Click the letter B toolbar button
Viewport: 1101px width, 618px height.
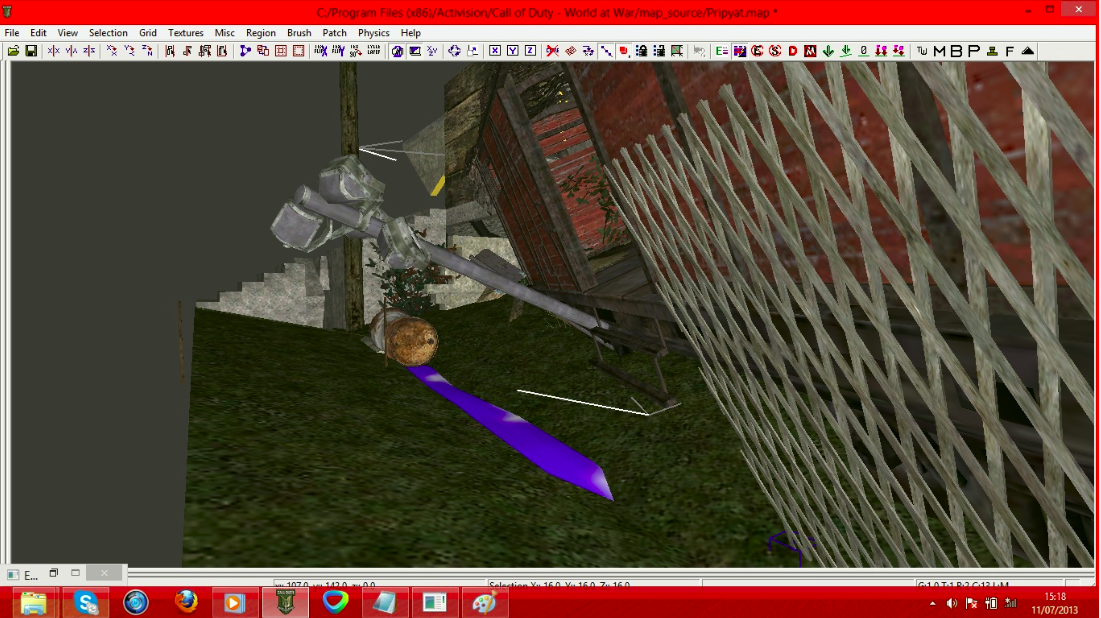956,51
